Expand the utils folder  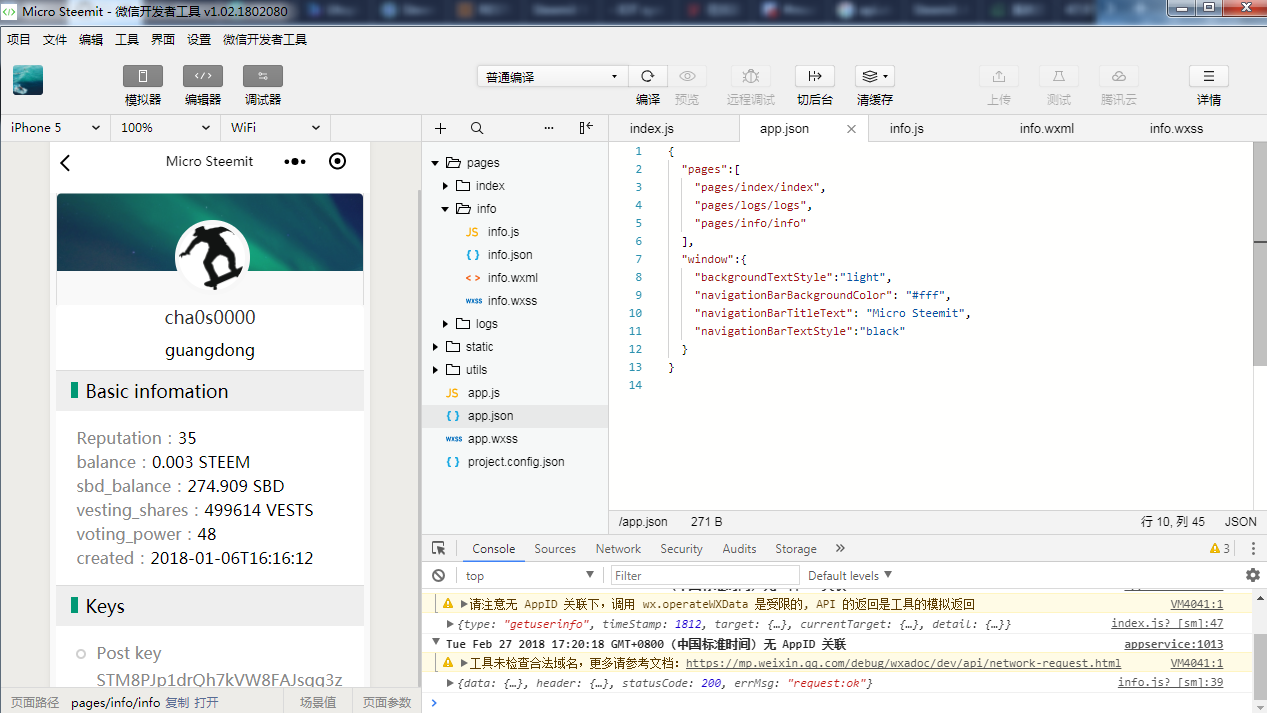(436, 370)
